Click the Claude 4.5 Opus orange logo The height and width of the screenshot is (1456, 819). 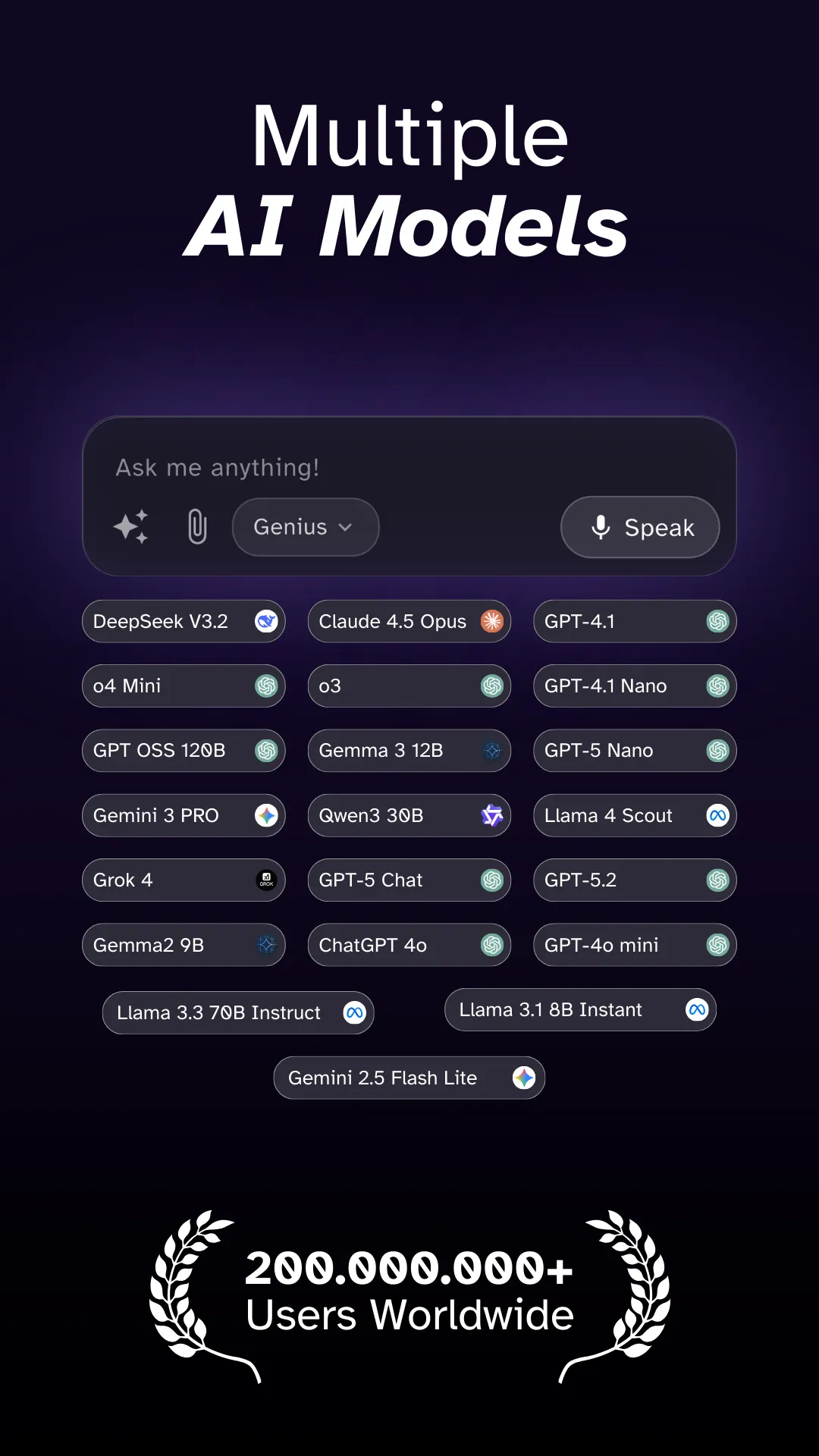pyautogui.click(x=492, y=621)
